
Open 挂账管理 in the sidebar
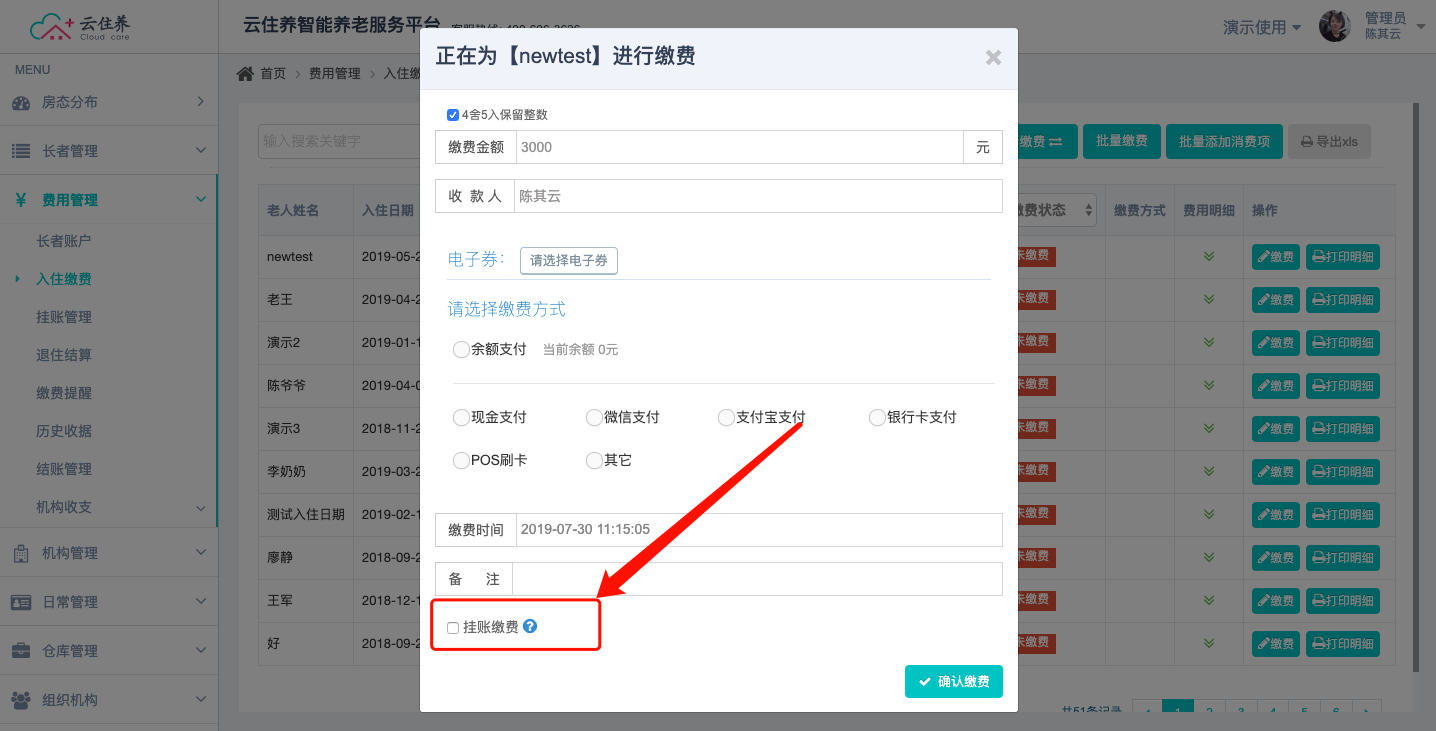tap(64, 317)
